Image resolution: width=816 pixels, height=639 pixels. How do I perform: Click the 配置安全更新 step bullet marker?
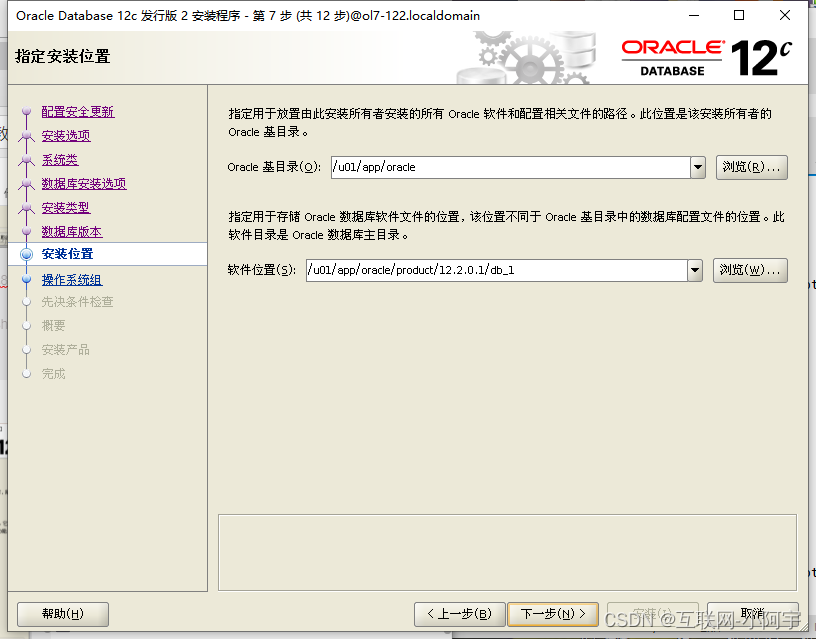[x=27, y=111]
